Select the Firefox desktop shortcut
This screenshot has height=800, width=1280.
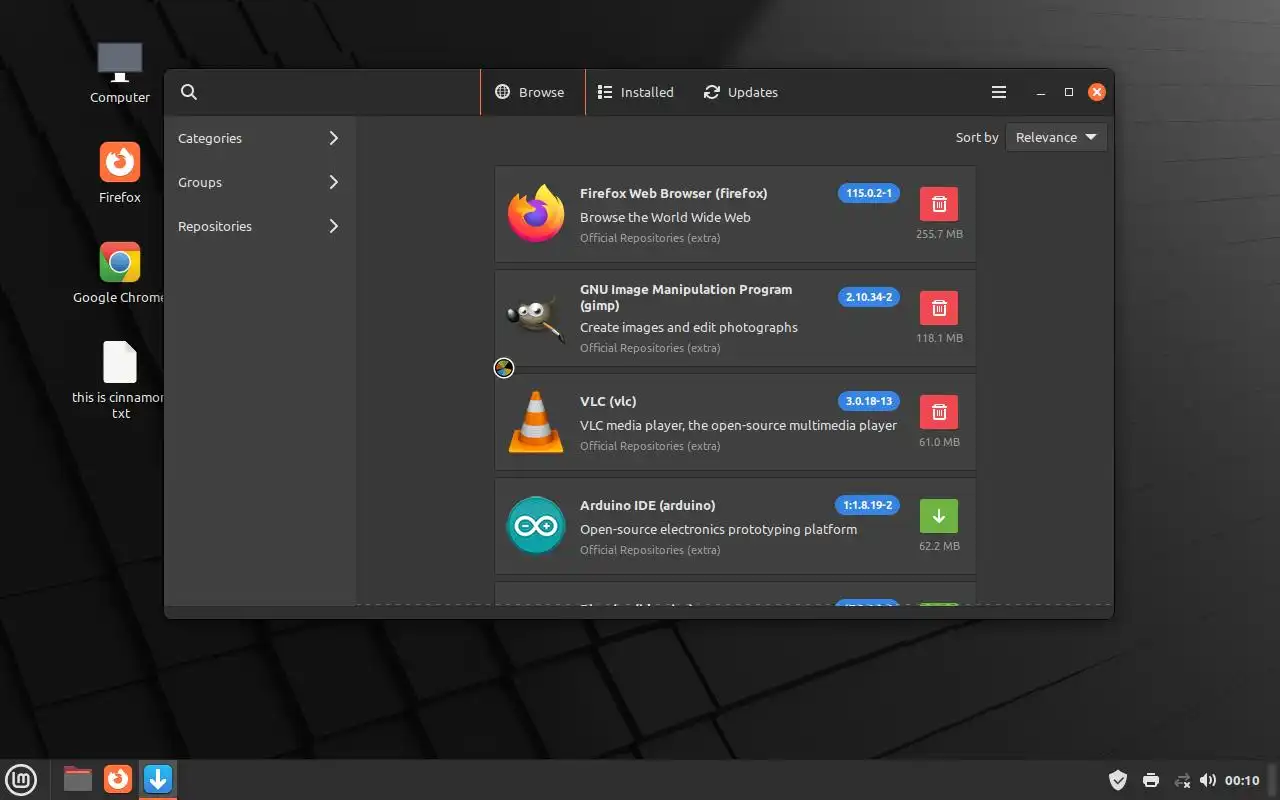[120, 173]
